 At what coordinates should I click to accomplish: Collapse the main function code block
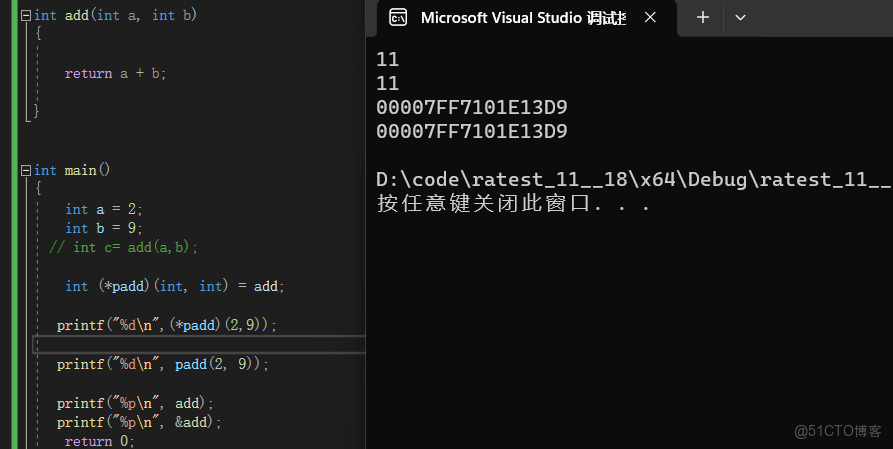pos(26,171)
